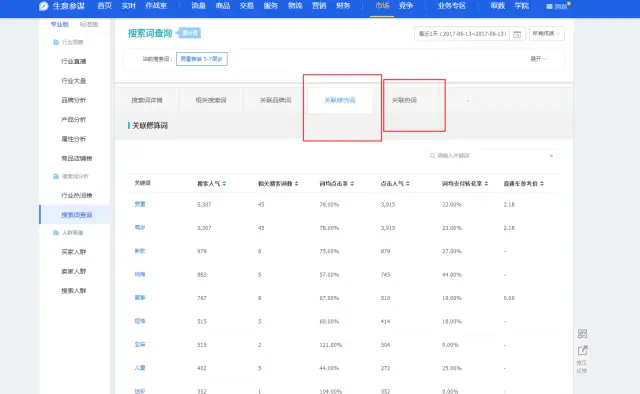This screenshot has height=394, width=640.
Task: Open 属性分析 in sidebar
Action: (74, 139)
